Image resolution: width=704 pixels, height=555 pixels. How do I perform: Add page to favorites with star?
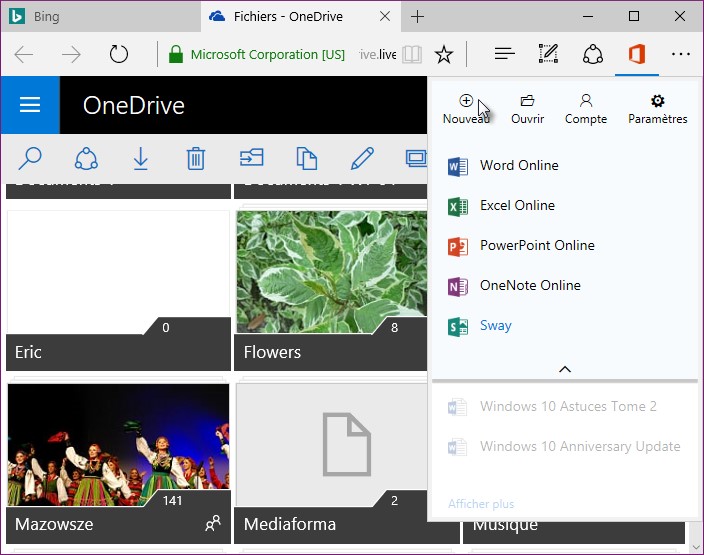tap(444, 54)
